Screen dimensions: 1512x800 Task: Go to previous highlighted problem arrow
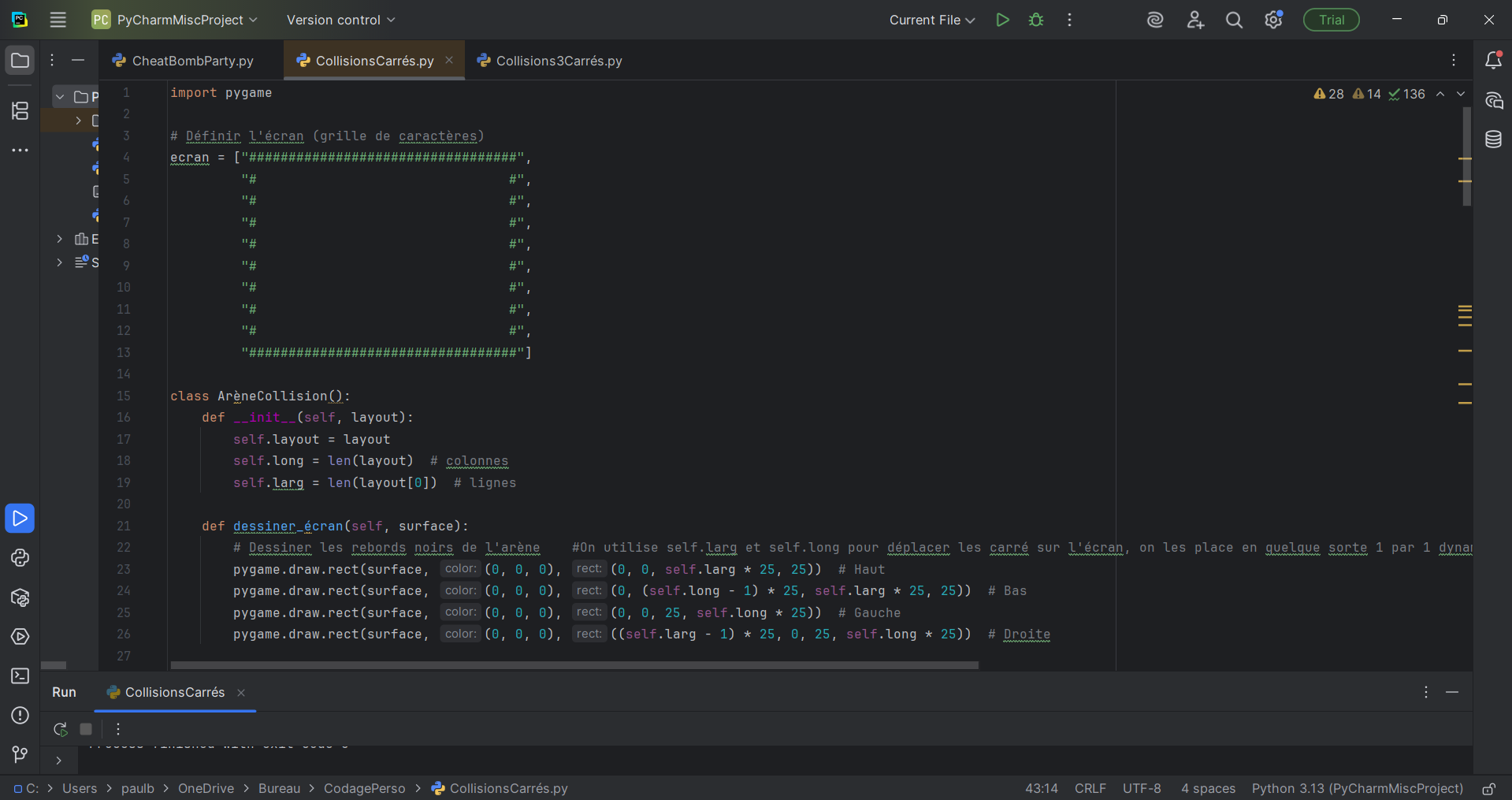(1440, 94)
